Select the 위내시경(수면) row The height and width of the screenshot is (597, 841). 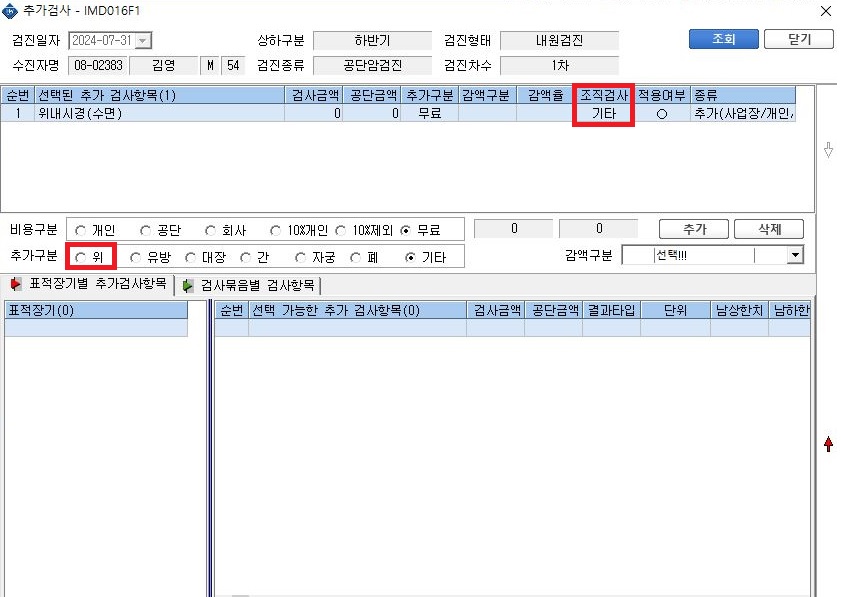397,113
